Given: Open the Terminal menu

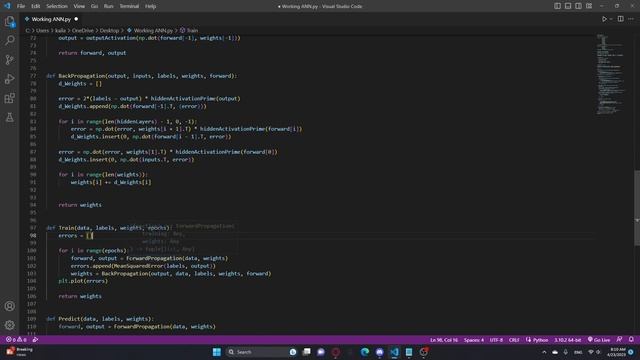Looking at the screenshot, I should pos(129,6).
